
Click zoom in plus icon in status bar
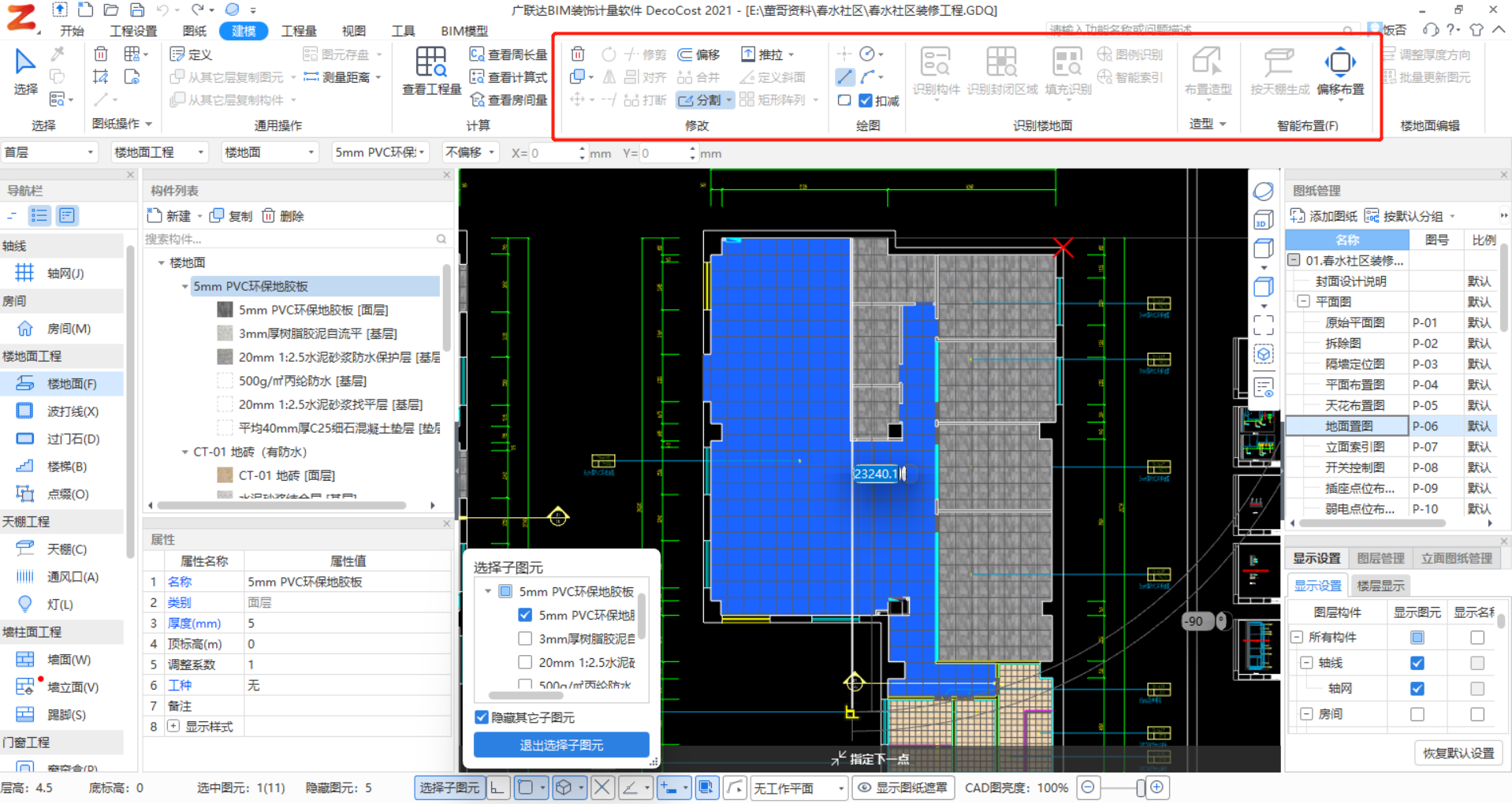pos(1156,787)
